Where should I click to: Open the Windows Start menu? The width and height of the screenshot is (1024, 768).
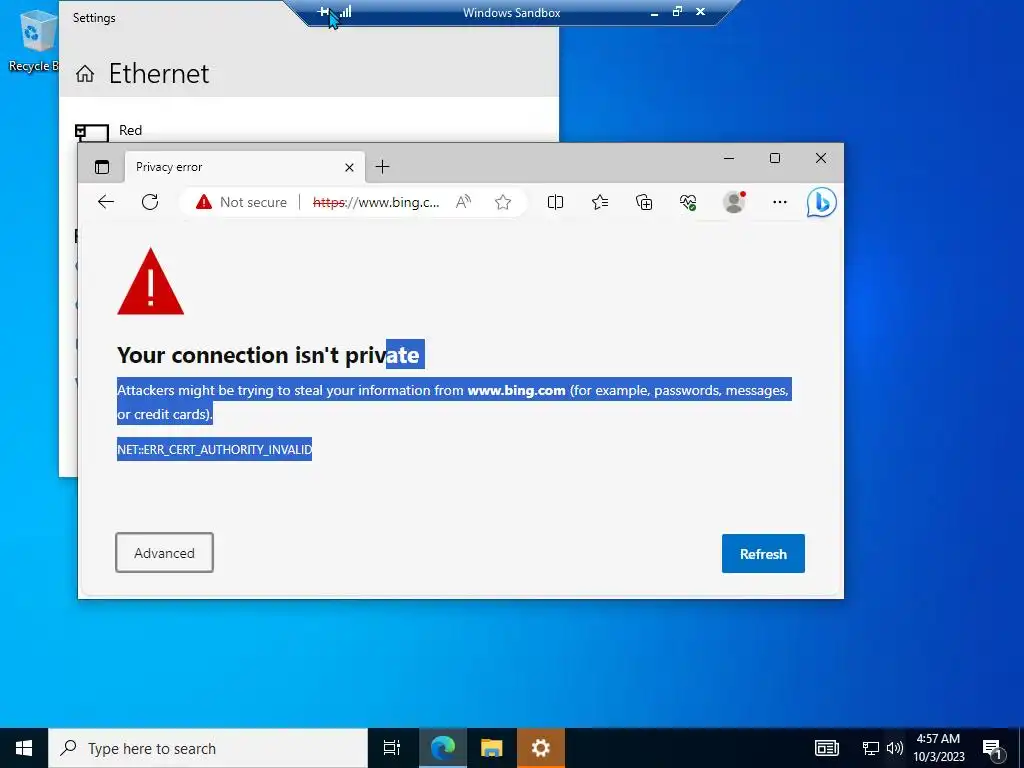click(24, 748)
